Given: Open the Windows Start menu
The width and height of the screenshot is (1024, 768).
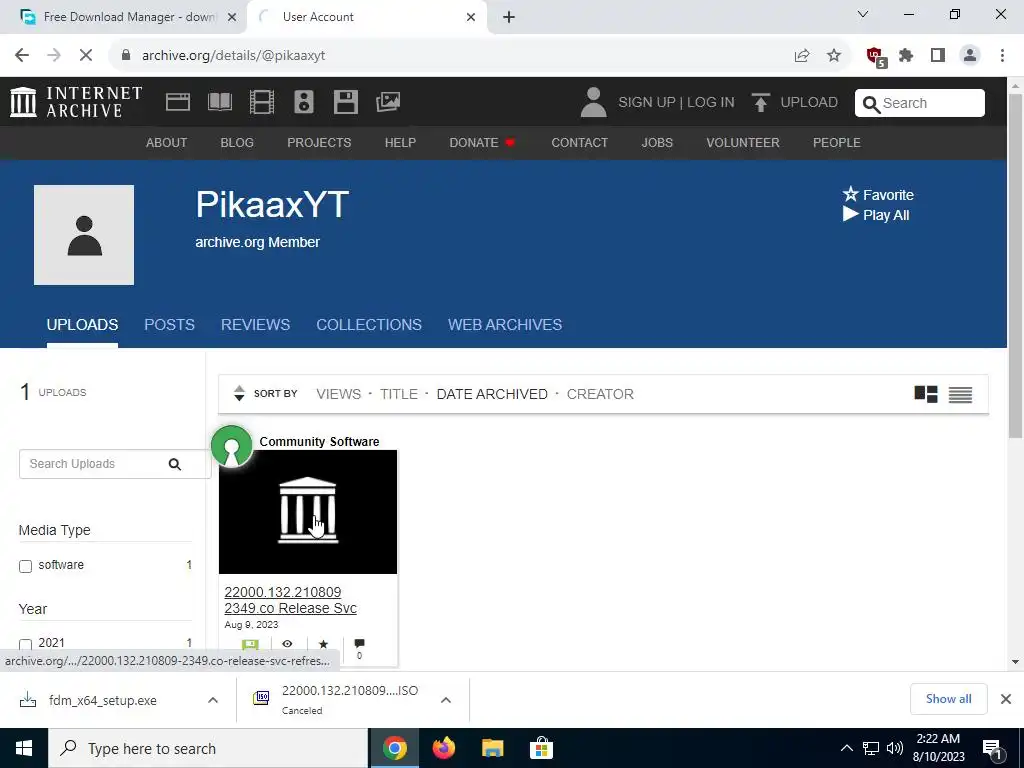Looking at the screenshot, I should click(24, 748).
